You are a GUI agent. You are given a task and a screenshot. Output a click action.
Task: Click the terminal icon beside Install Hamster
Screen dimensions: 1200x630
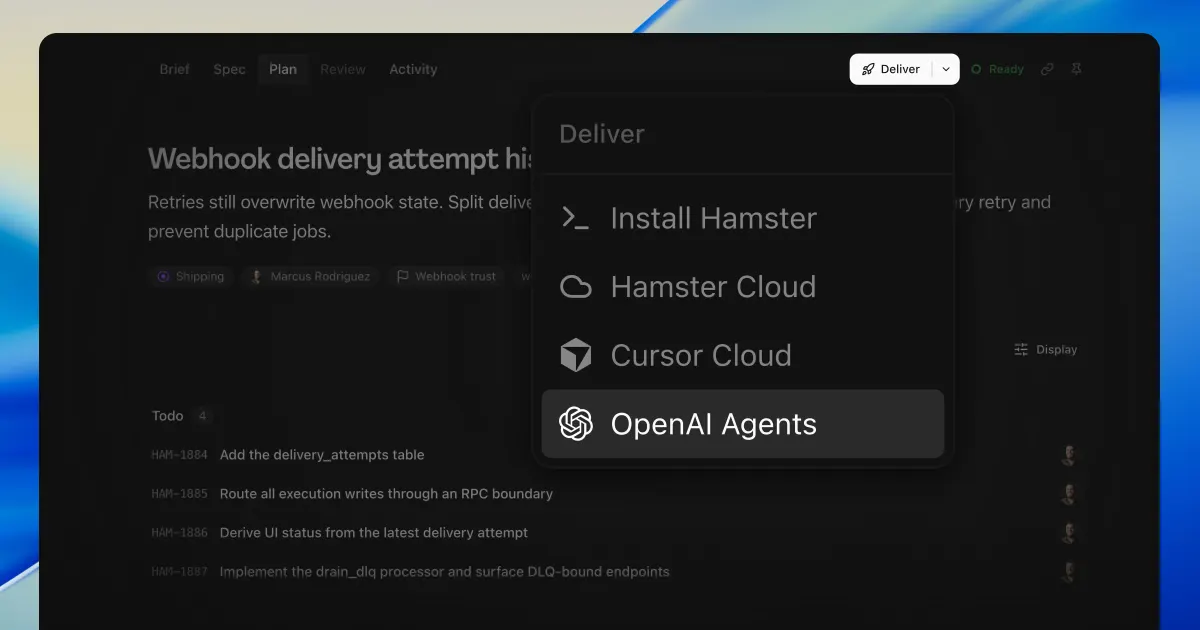click(x=575, y=218)
